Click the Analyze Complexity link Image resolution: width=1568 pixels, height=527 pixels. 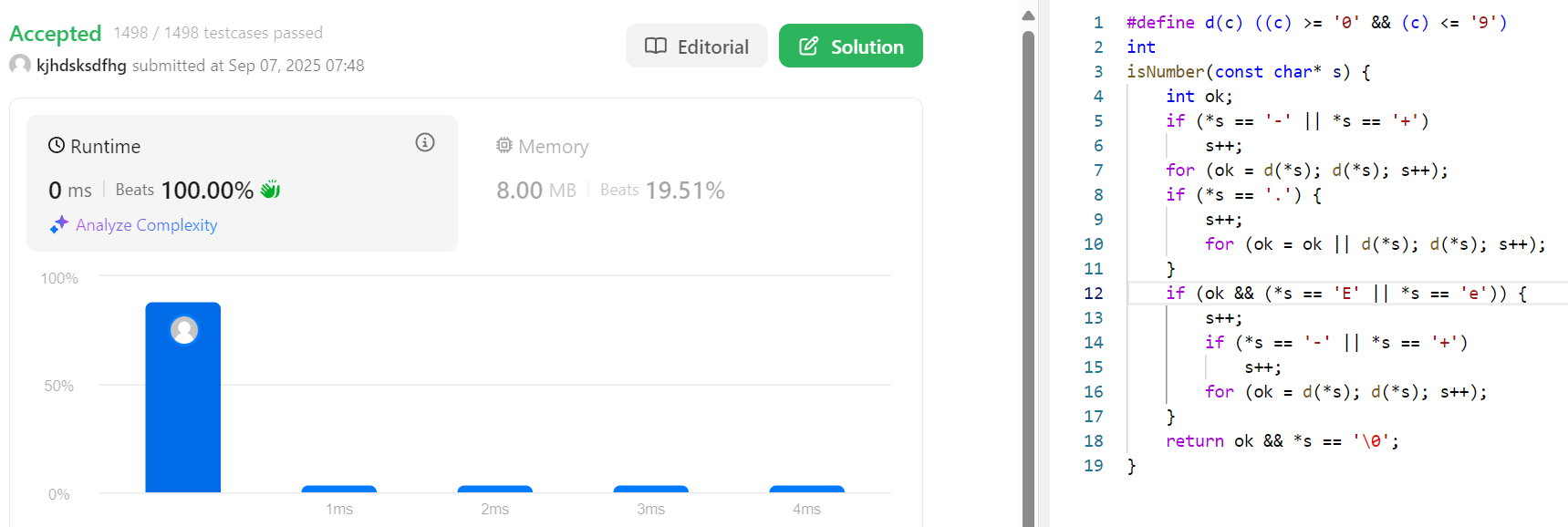[146, 225]
